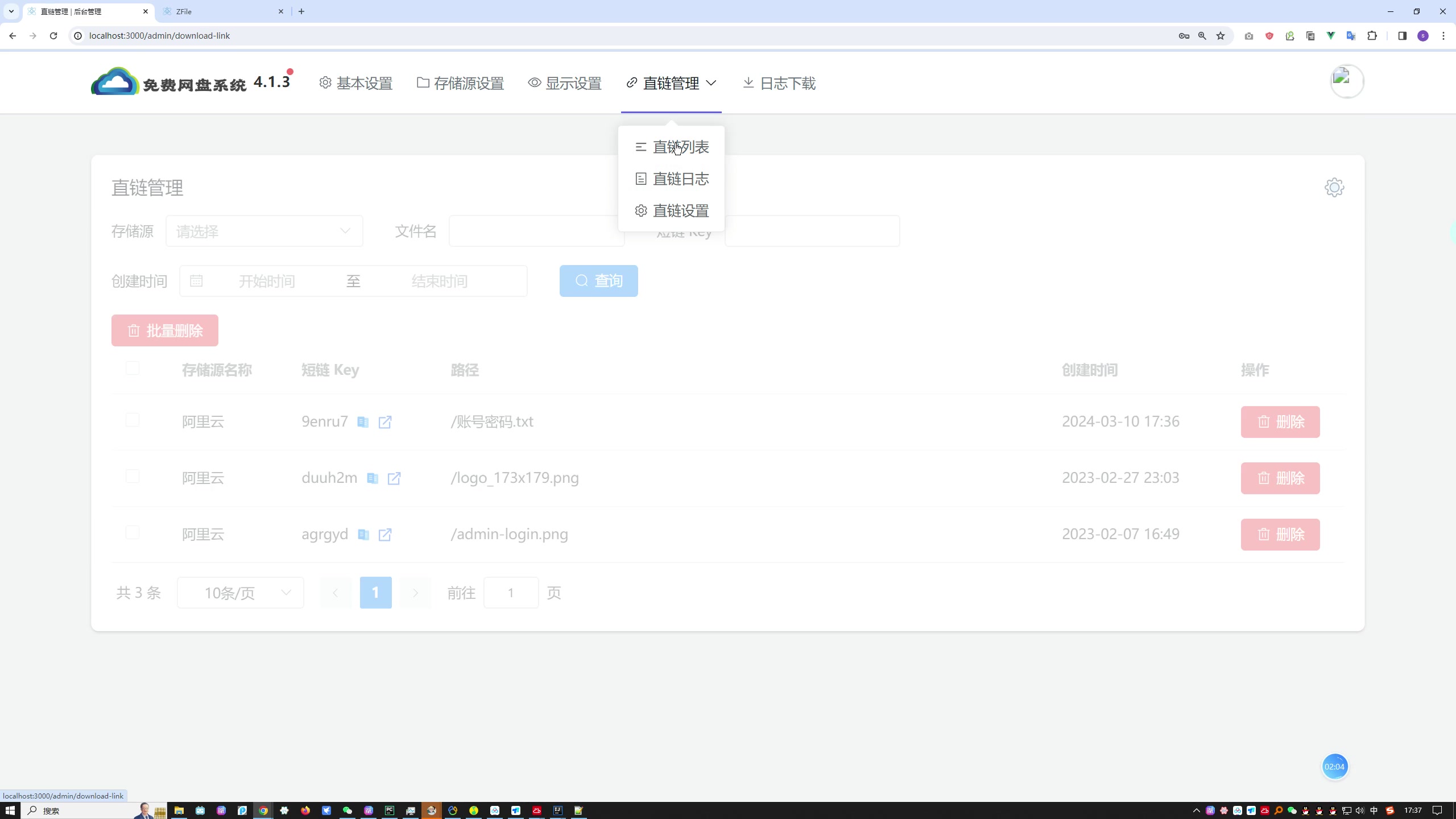Click the 17:37 taskbar clock
Image resolution: width=1456 pixels, height=819 pixels.
tap(1413, 810)
